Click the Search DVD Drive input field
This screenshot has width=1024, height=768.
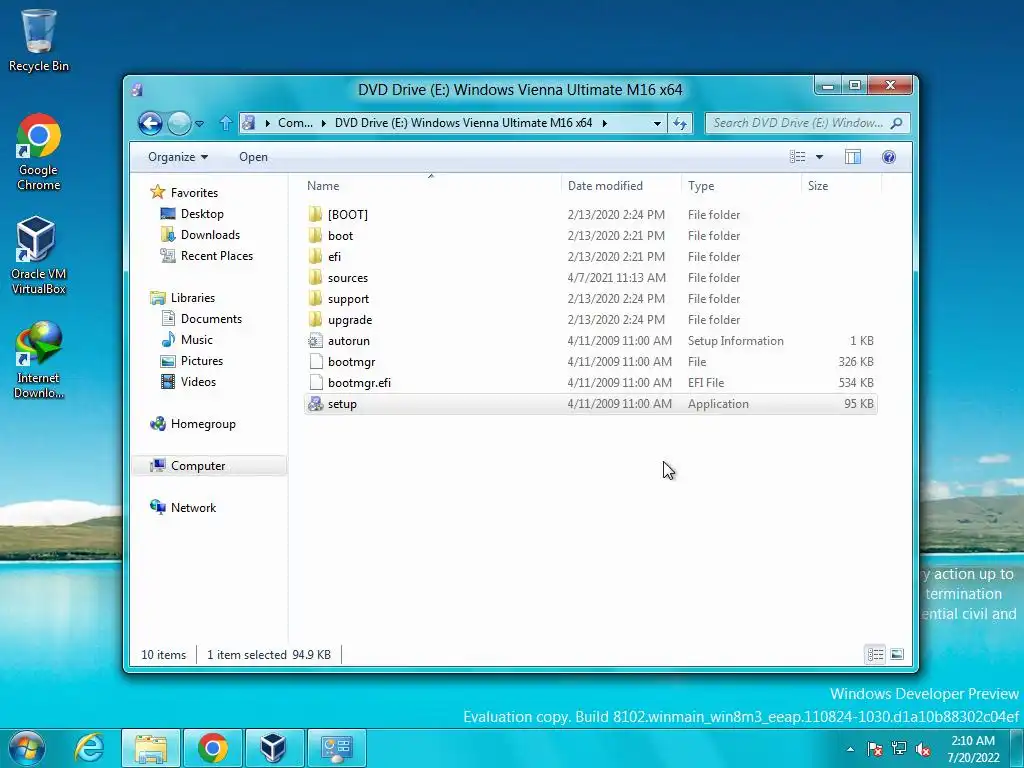[x=797, y=123]
